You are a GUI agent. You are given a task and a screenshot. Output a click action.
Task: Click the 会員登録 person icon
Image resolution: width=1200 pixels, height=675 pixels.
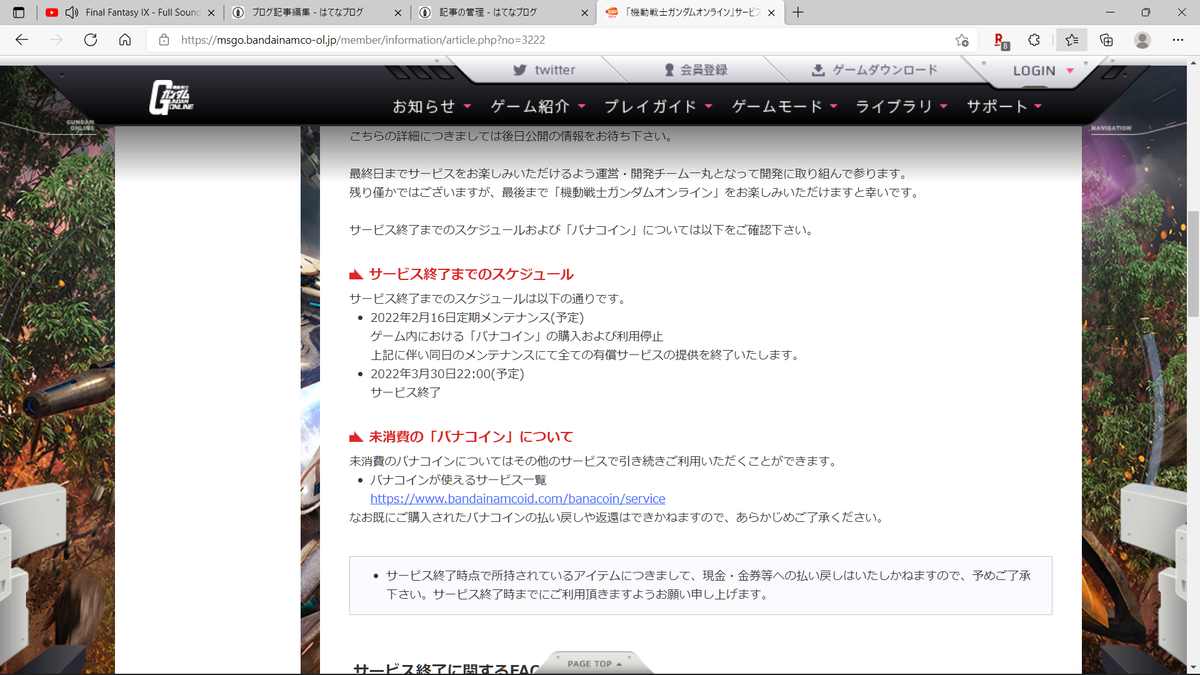click(x=670, y=70)
